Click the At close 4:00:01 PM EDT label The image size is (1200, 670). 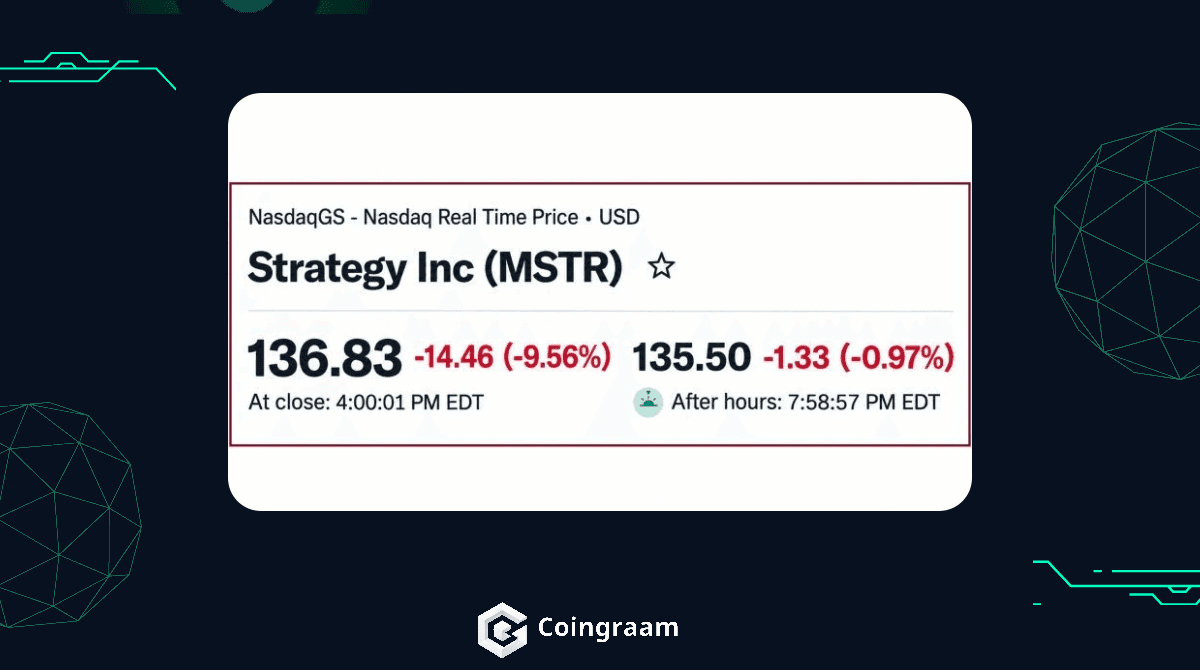[366, 403]
